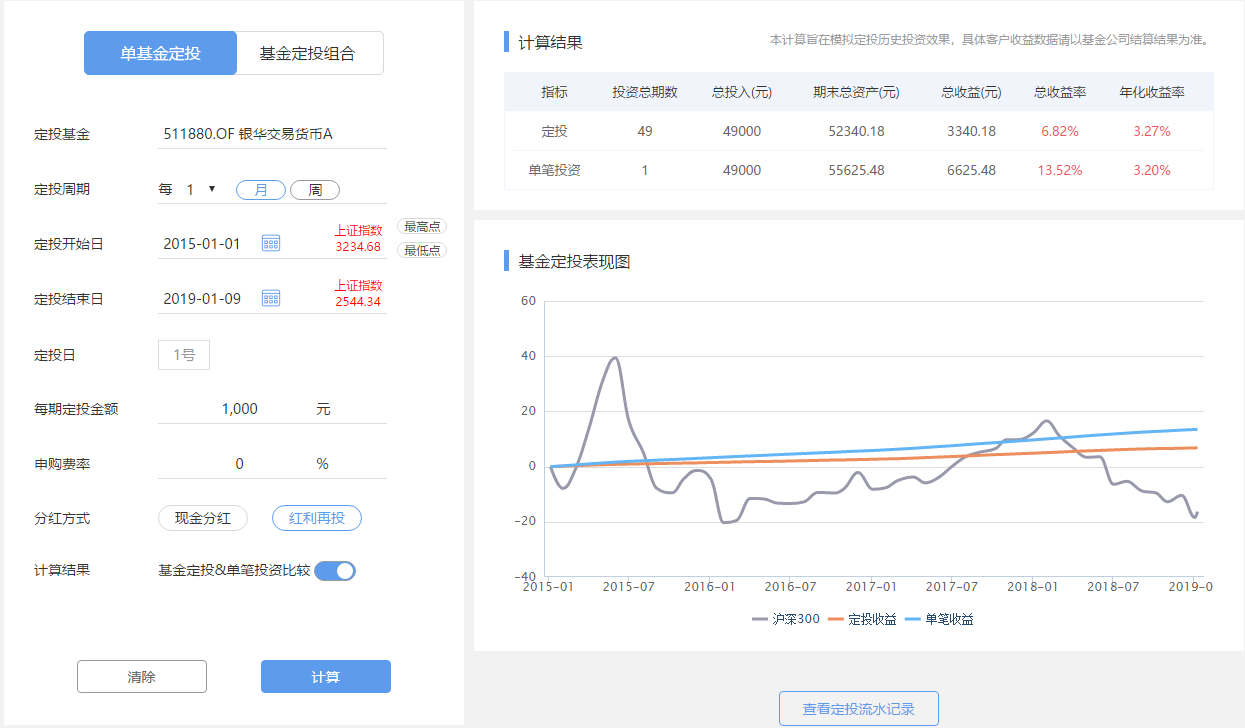Open calendar picker for 定投开始日
1245x728 pixels.
point(271,243)
